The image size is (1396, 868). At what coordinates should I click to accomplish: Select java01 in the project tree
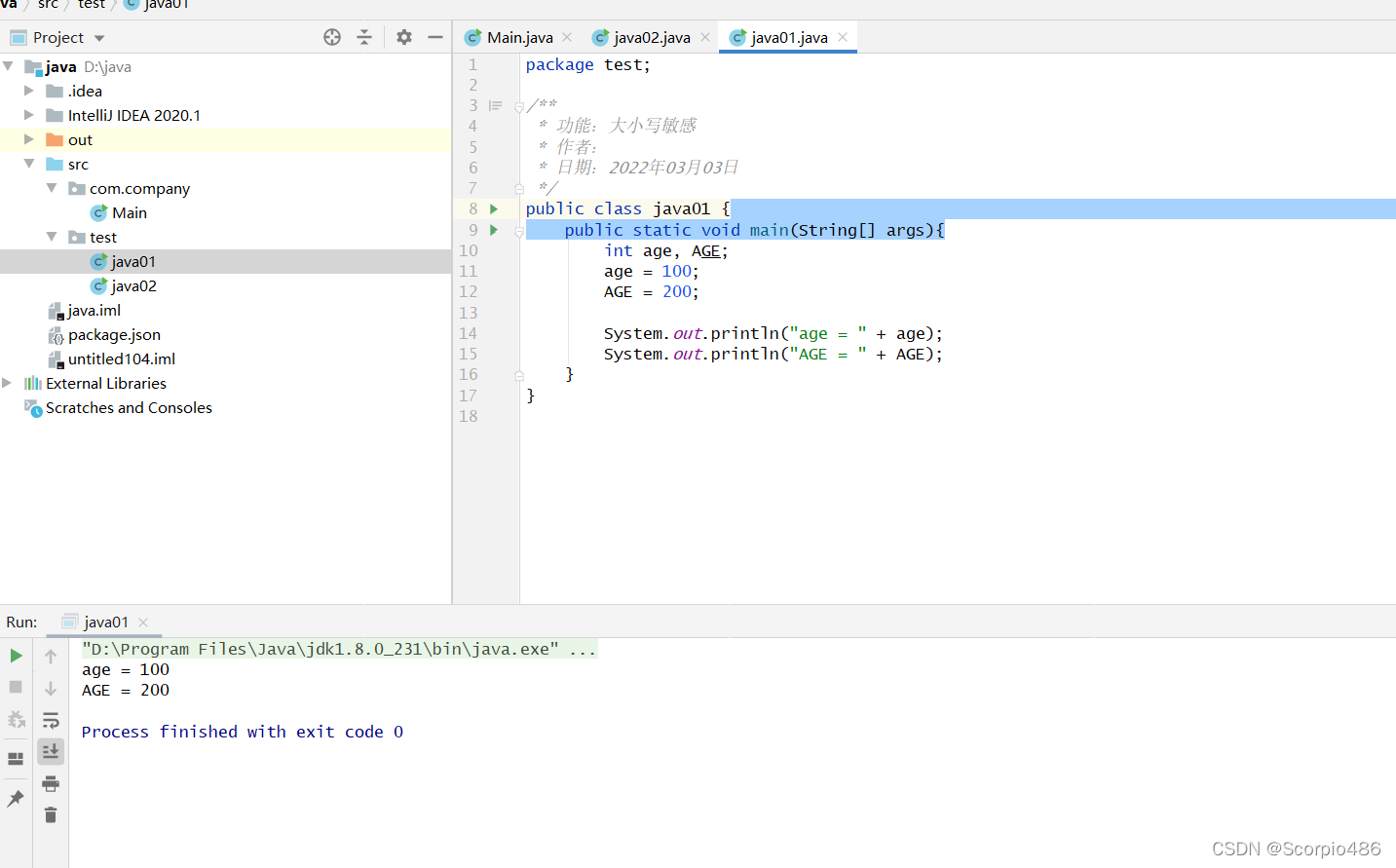tap(124, 261)
